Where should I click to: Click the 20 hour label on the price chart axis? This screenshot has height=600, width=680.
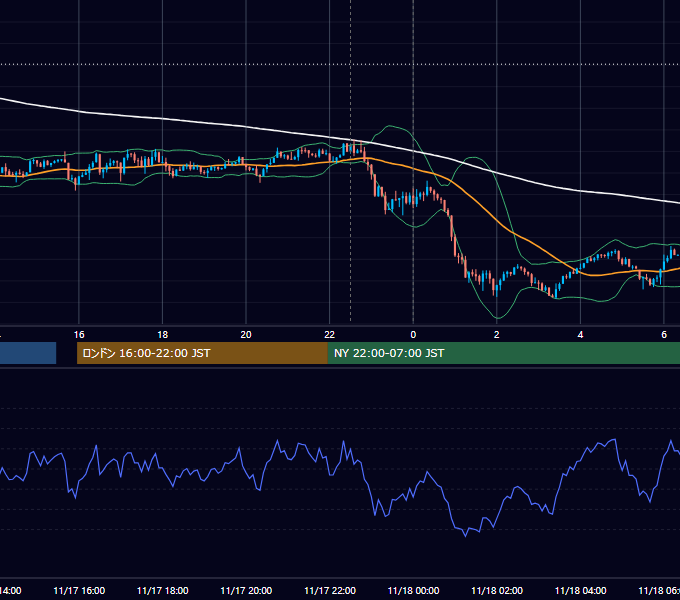coord(246,335)
